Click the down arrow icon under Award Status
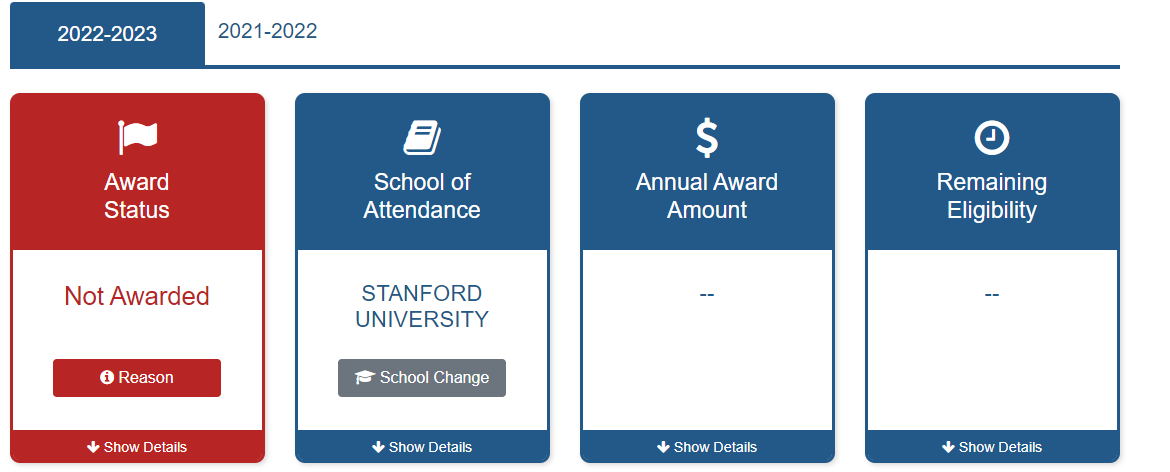1170x472 pixels. click(93, 447)
